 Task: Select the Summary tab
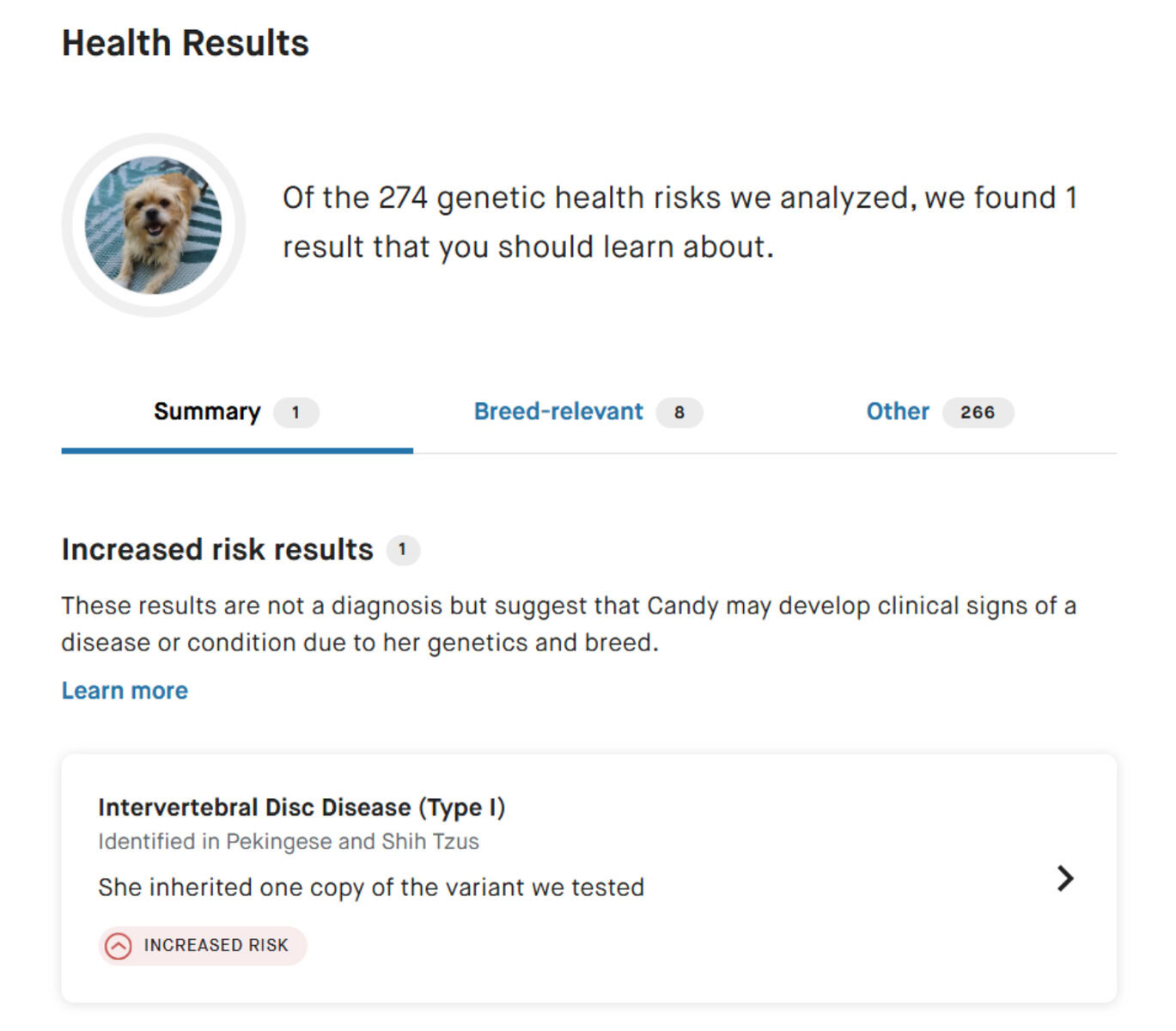[206, 412]
